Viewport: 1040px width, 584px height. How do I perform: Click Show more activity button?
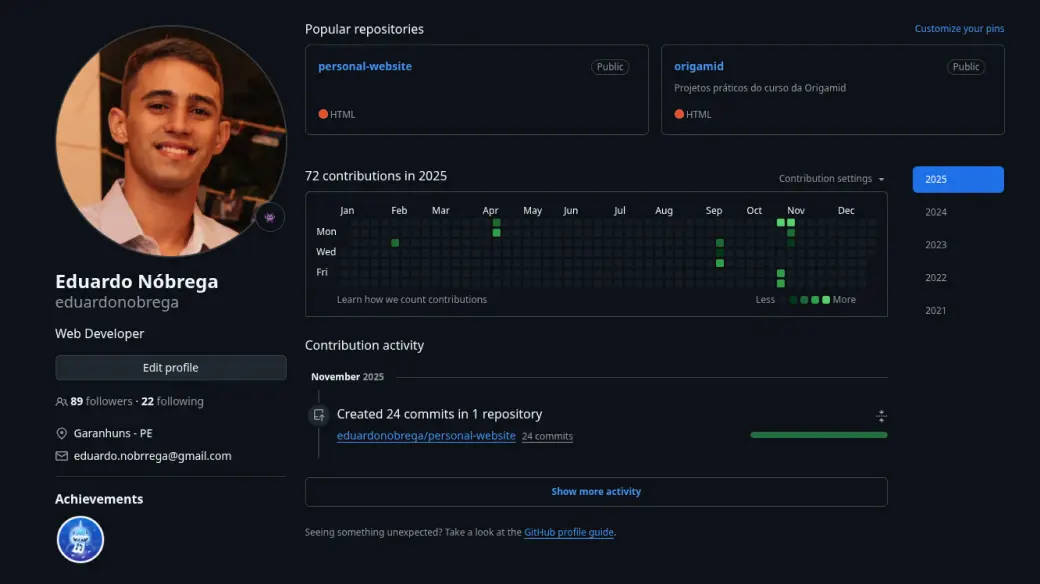(596, 492)
